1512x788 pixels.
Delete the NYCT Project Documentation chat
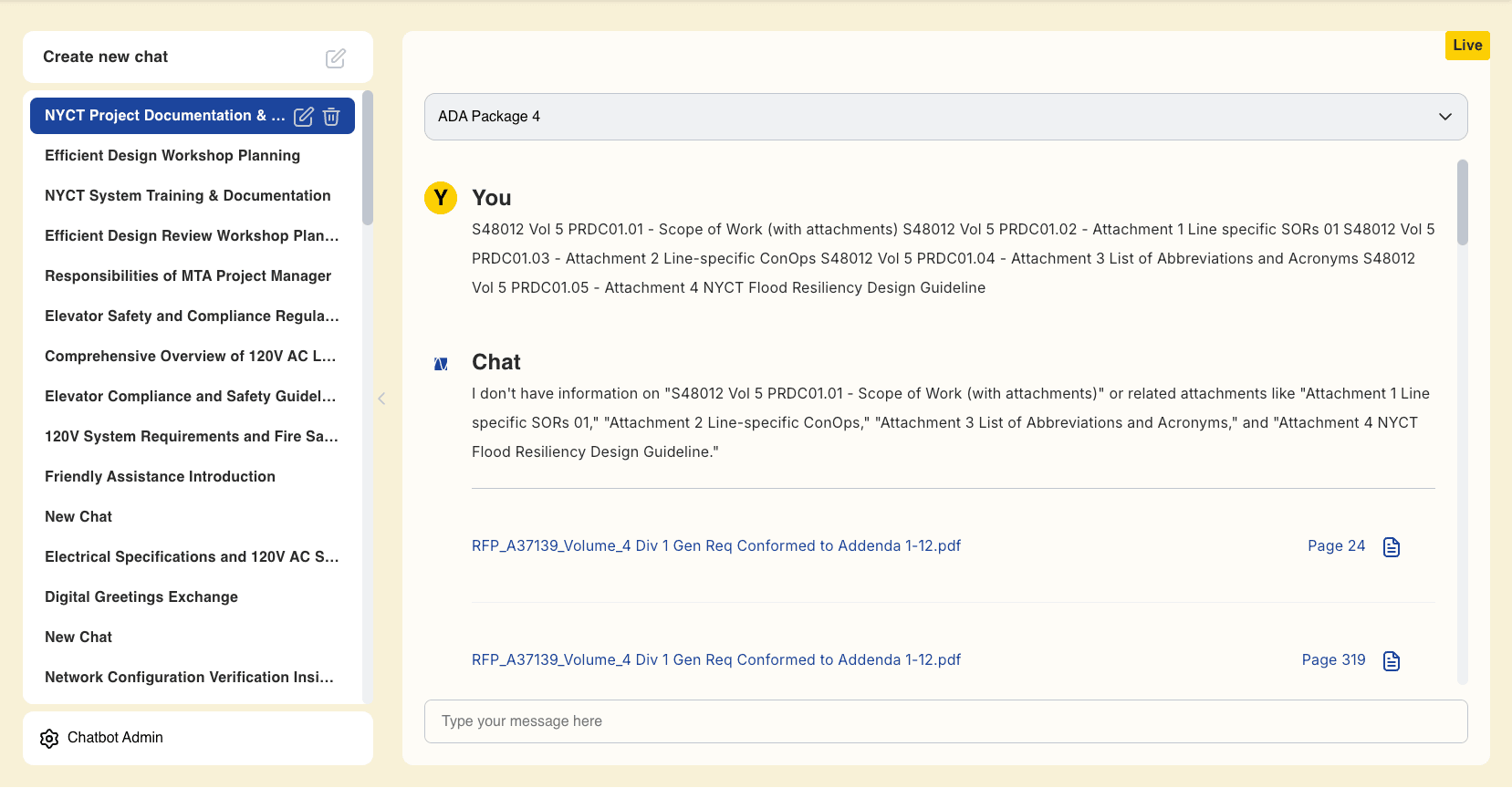click(x=331, y=116)
